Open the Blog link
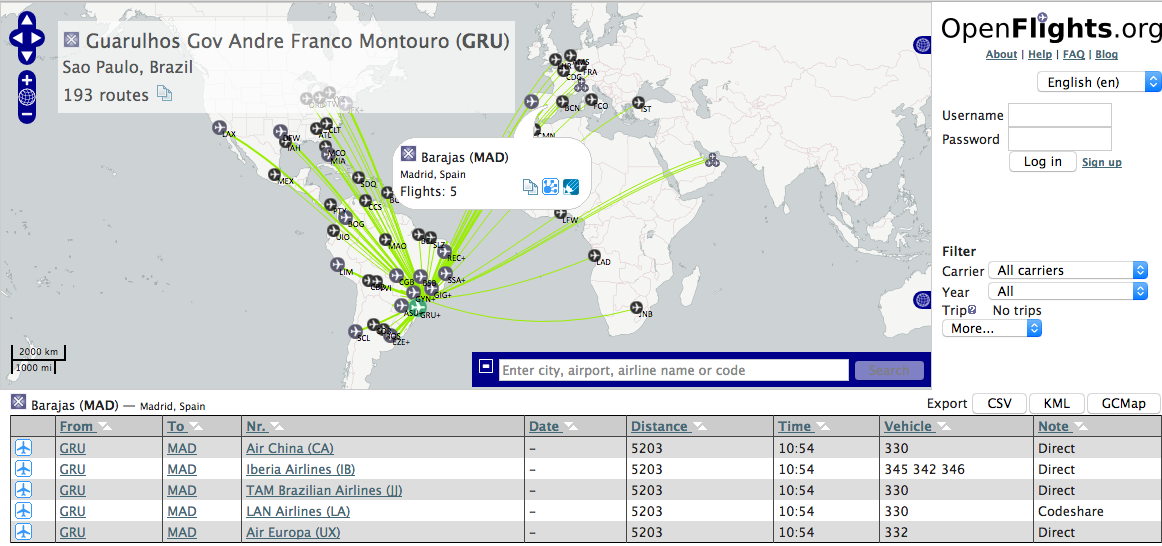Screen dimensions: 1162x546 1106,55
